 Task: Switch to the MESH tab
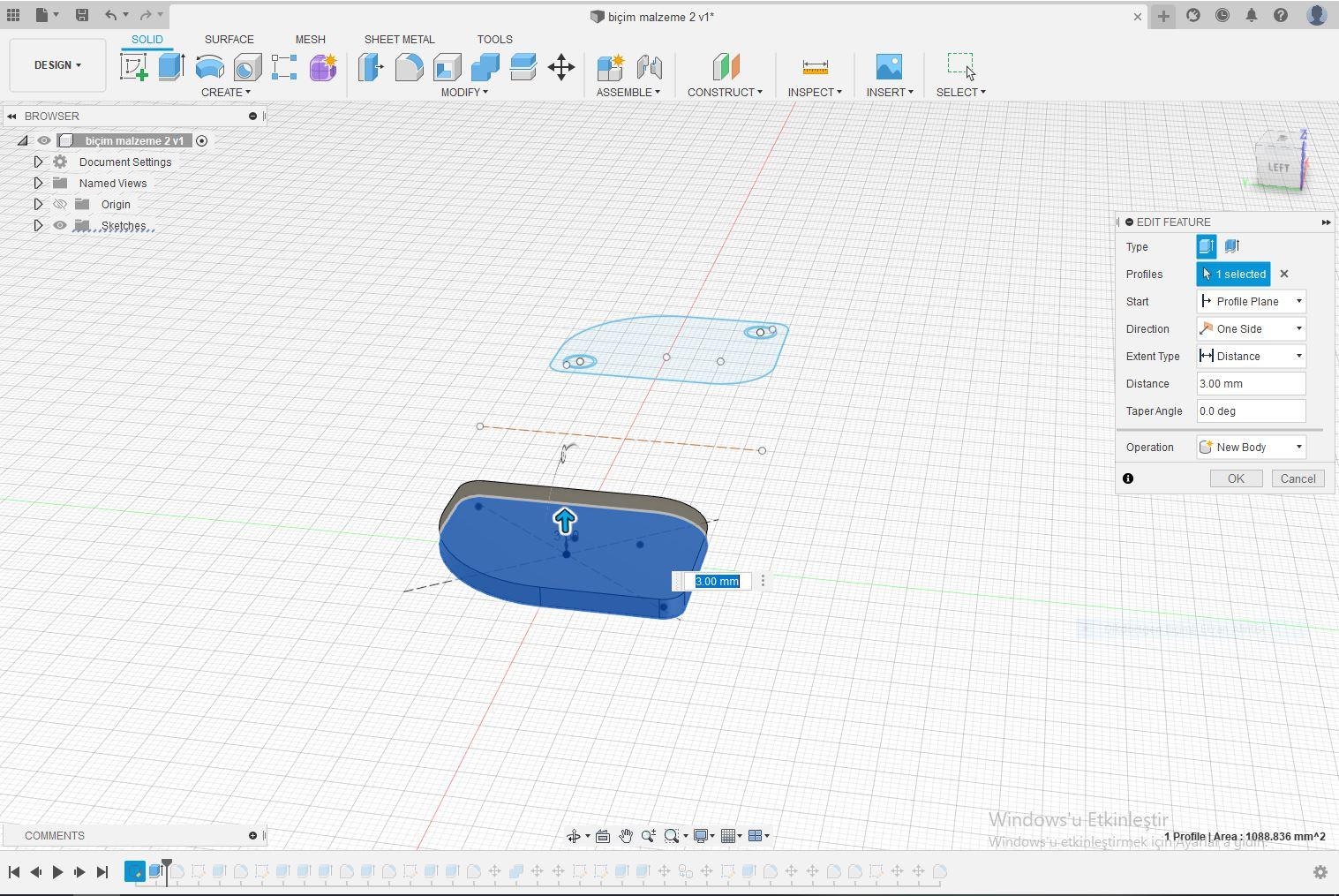click(310, 40)
